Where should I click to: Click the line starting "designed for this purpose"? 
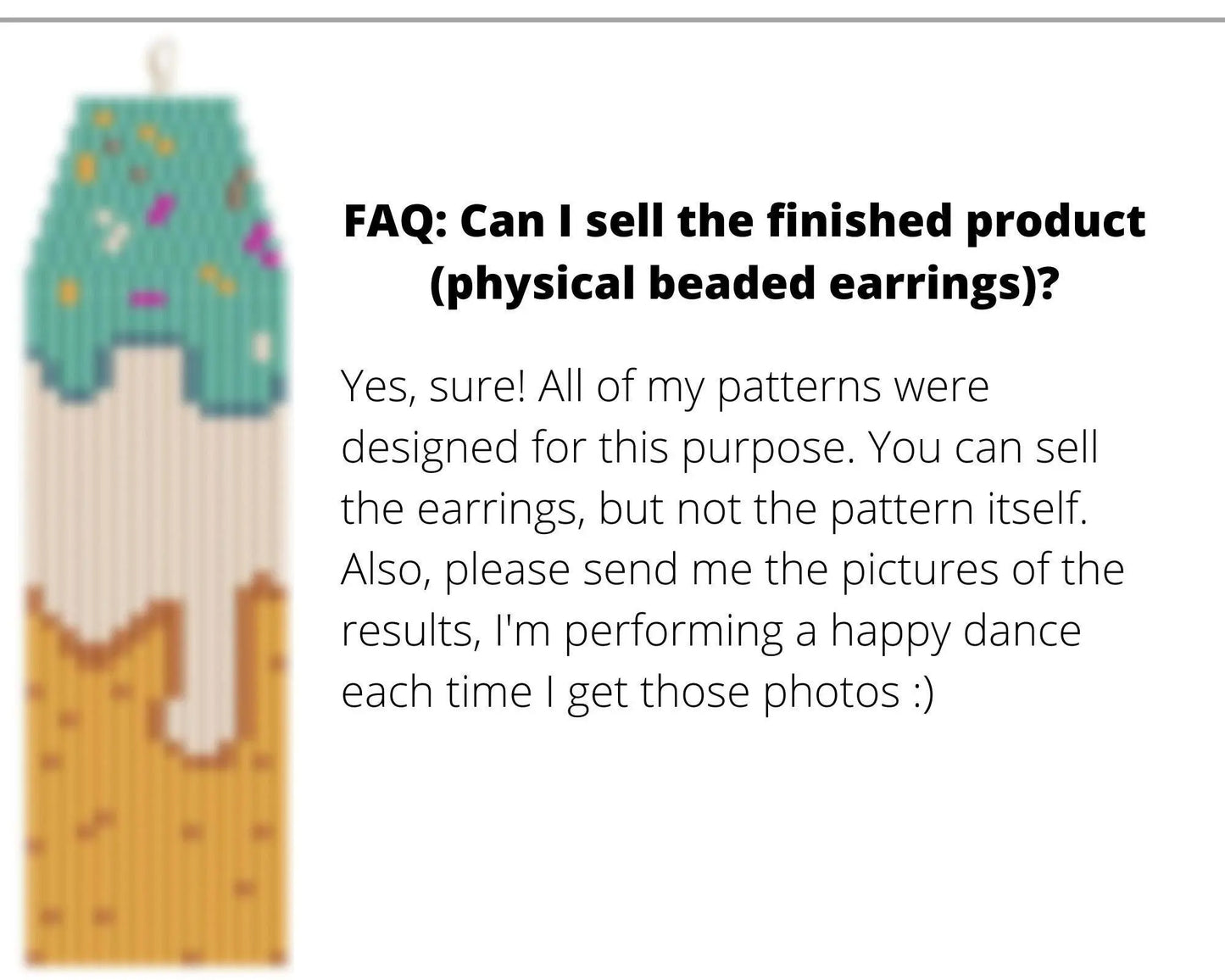(719, 448)
